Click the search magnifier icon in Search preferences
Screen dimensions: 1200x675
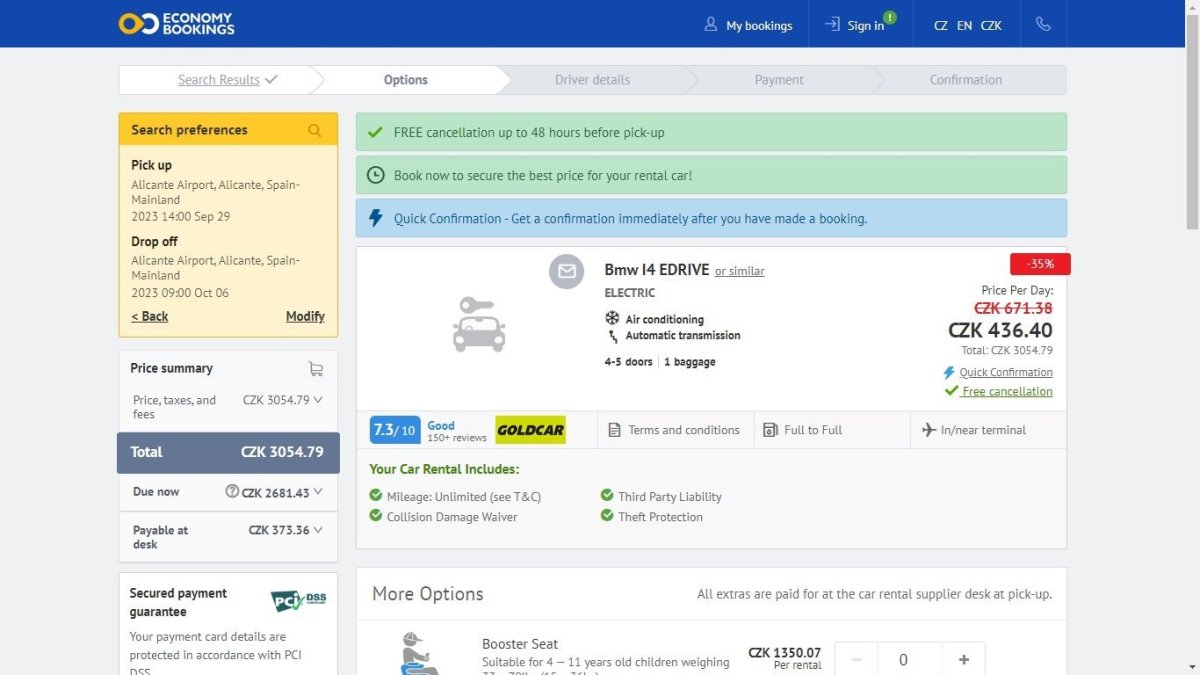(x=315, y=130)
